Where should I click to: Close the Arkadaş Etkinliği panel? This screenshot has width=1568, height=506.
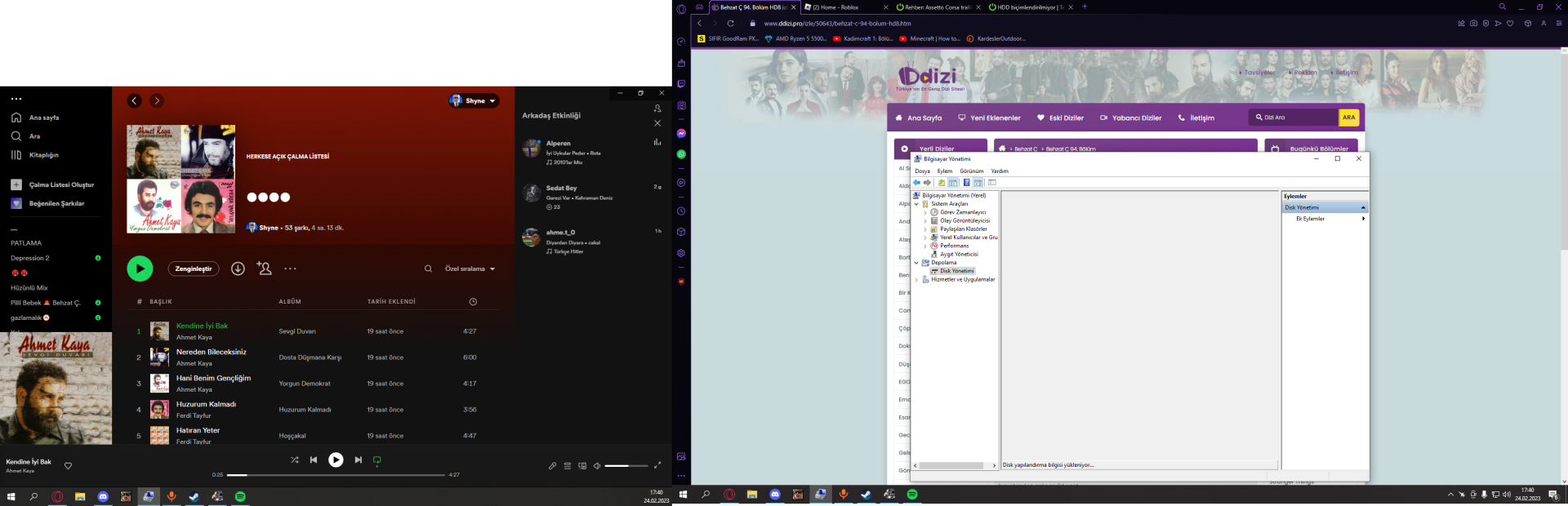[x=657, y=123]
